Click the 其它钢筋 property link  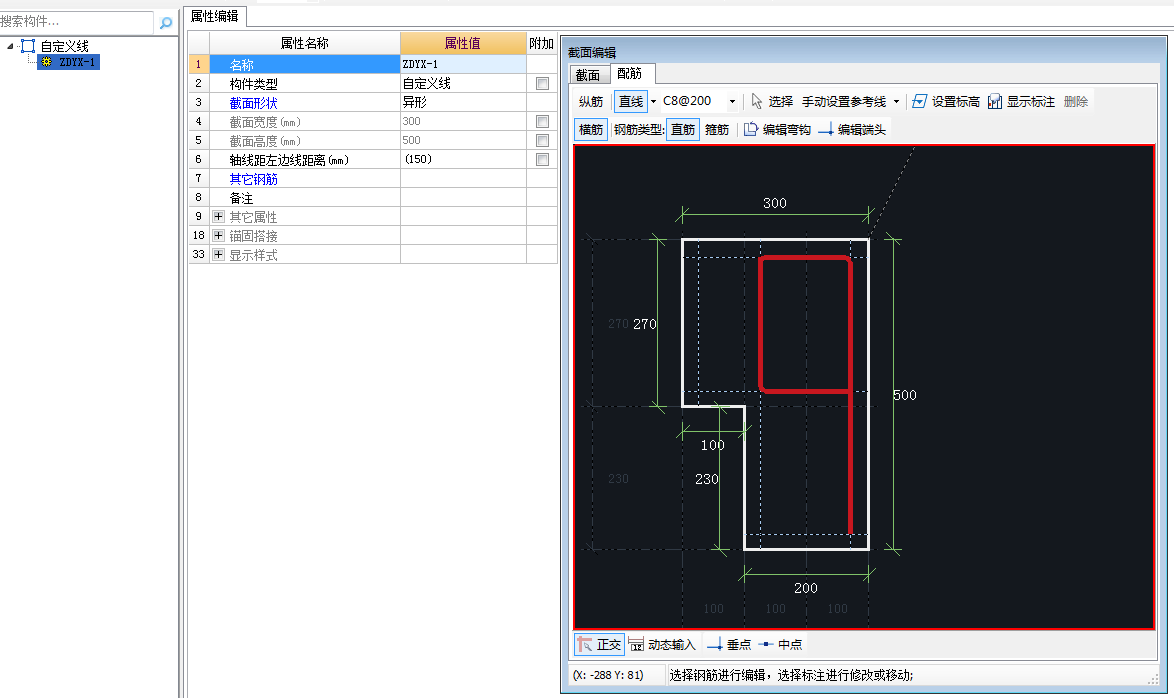(x=253, y=179)
